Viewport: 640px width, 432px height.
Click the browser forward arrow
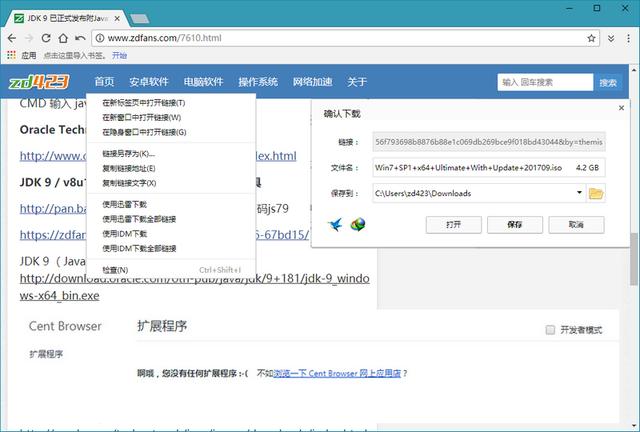[29, 38]
